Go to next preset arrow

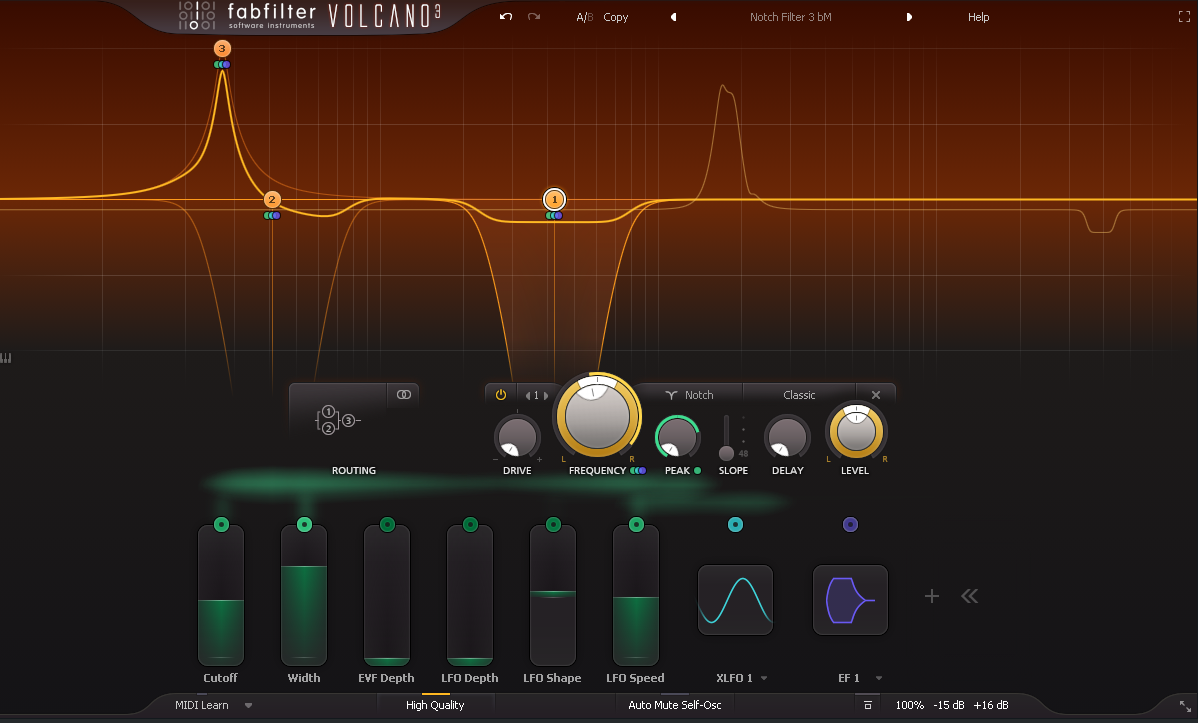pos(909,17)
